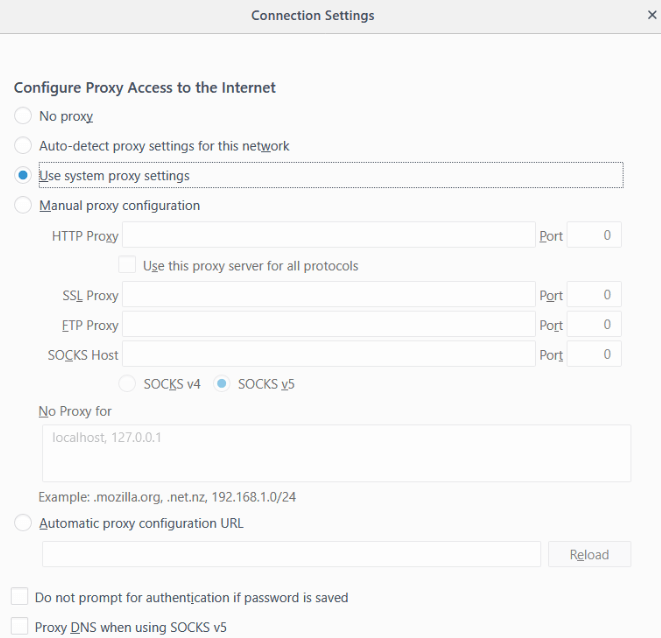The width and height of the screenshot is (661, 638).
Task: Select the SOCKS v4 radio button
Action: (128, 384)
